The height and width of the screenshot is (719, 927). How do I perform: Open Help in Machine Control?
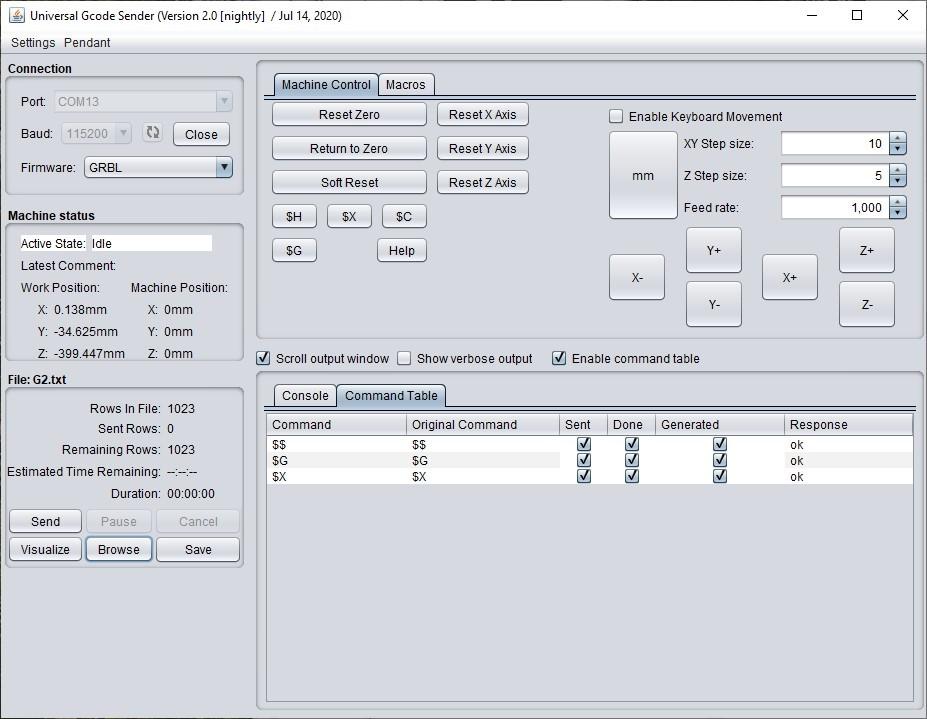coord(401,251)
